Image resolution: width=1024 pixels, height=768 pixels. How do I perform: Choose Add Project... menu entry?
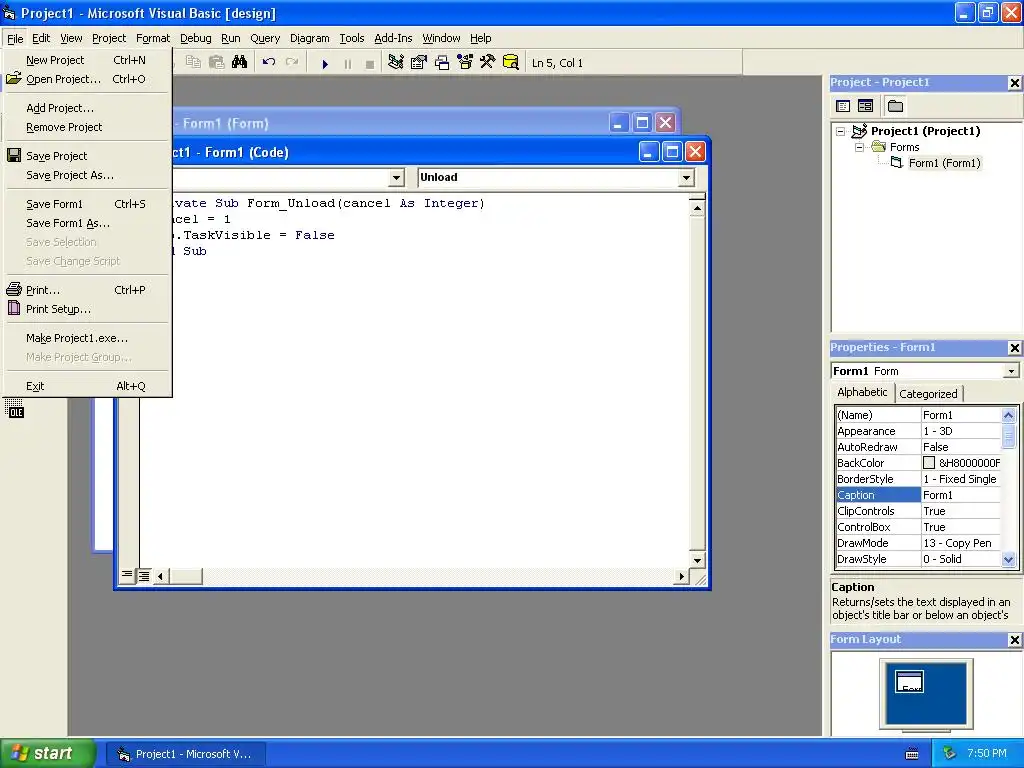coord(87,108)
